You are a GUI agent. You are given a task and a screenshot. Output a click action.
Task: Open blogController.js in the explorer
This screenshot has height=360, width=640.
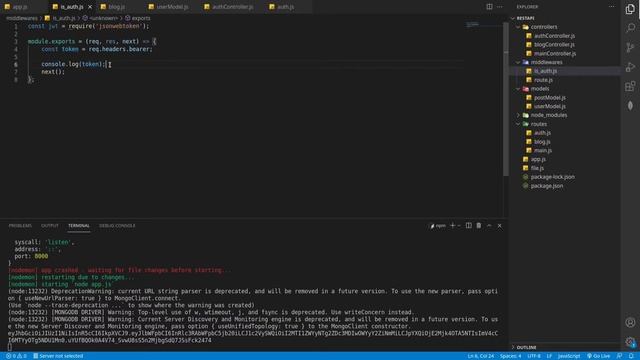554,44
